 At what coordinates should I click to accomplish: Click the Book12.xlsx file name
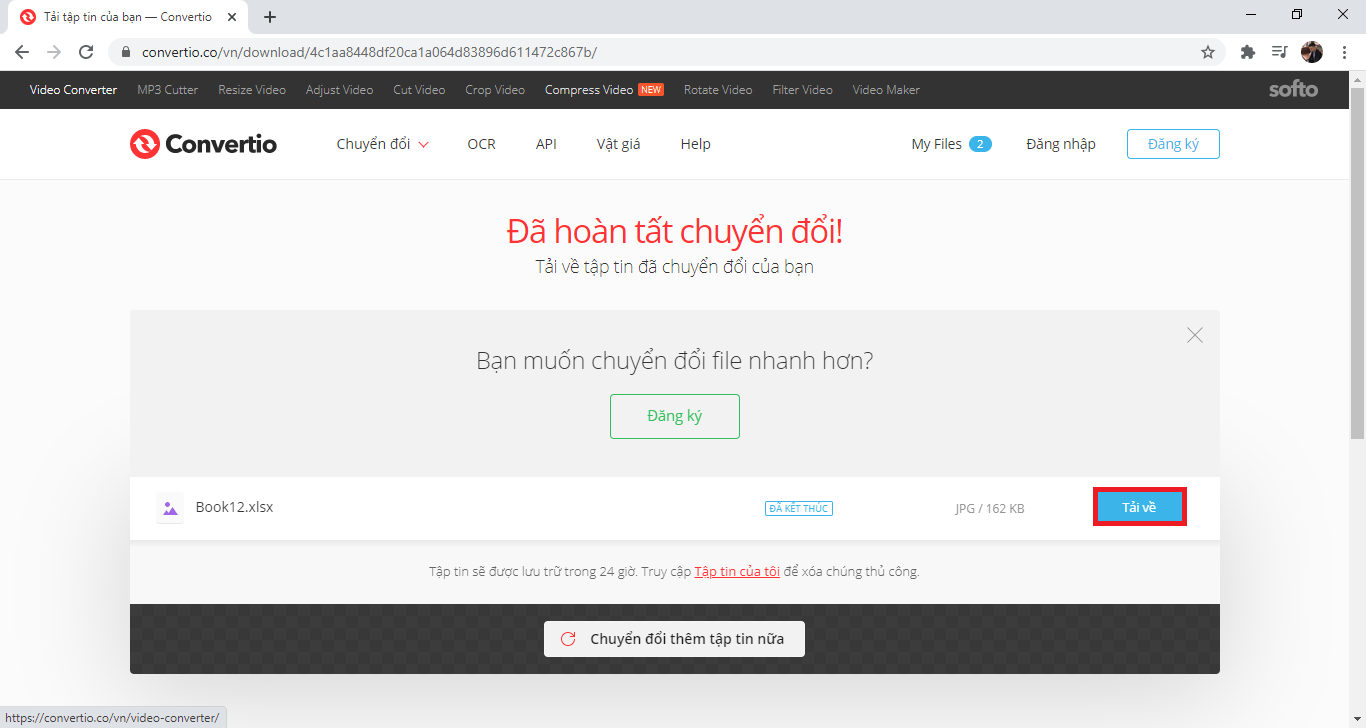234,507
